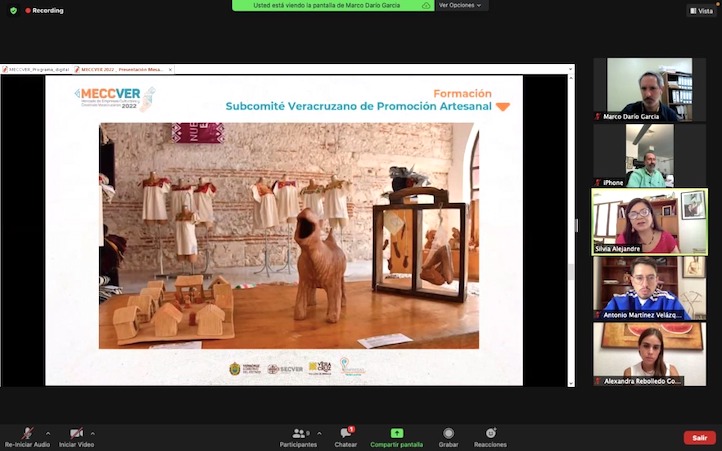Click the red Salir button
Image resolution: width=722 pixels, height=451 pixels.
coord(699,437)
